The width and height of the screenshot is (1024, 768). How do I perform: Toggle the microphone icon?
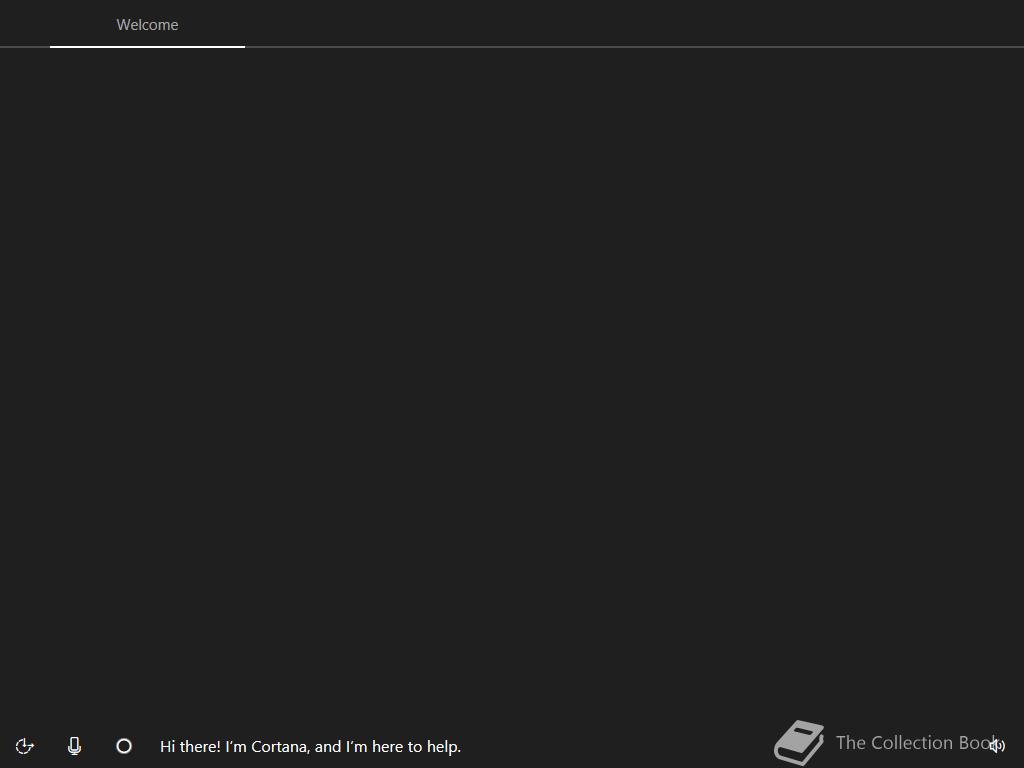pos(74,746)
